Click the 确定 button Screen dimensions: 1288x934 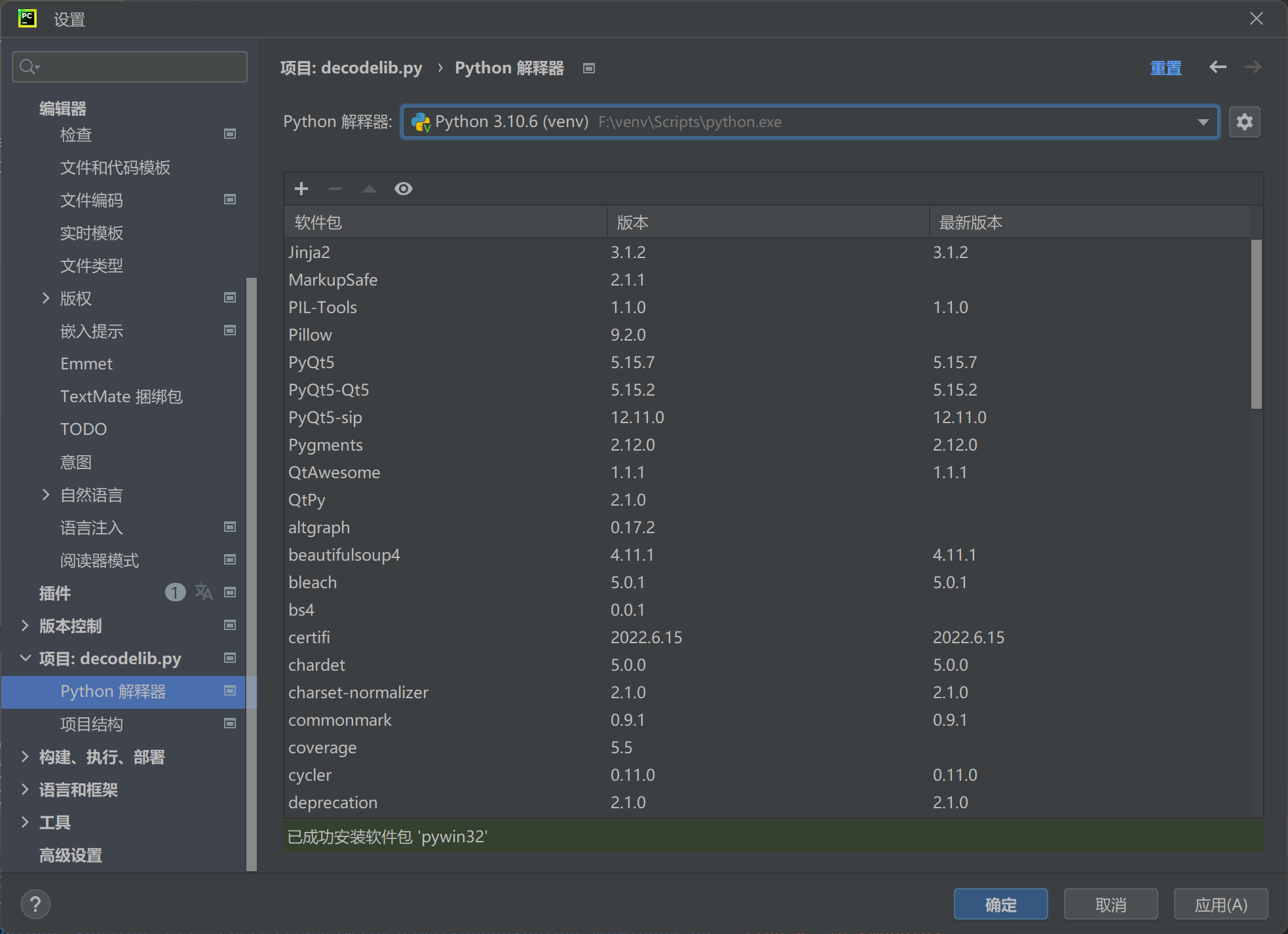pos(1000,905)
